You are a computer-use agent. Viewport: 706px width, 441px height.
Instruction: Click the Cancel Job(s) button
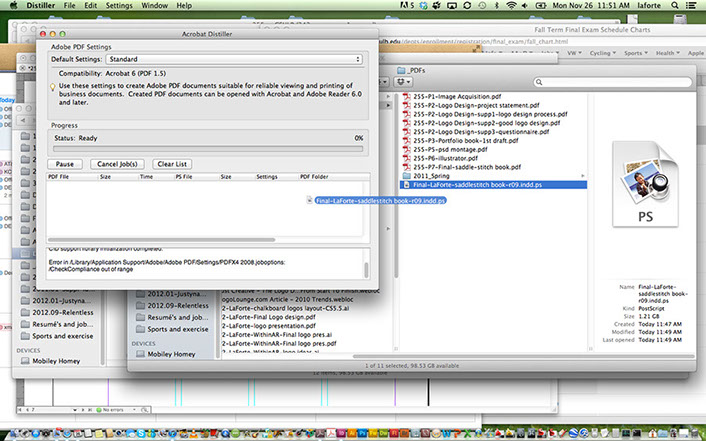pyautogui.click(x=117, y=164)
